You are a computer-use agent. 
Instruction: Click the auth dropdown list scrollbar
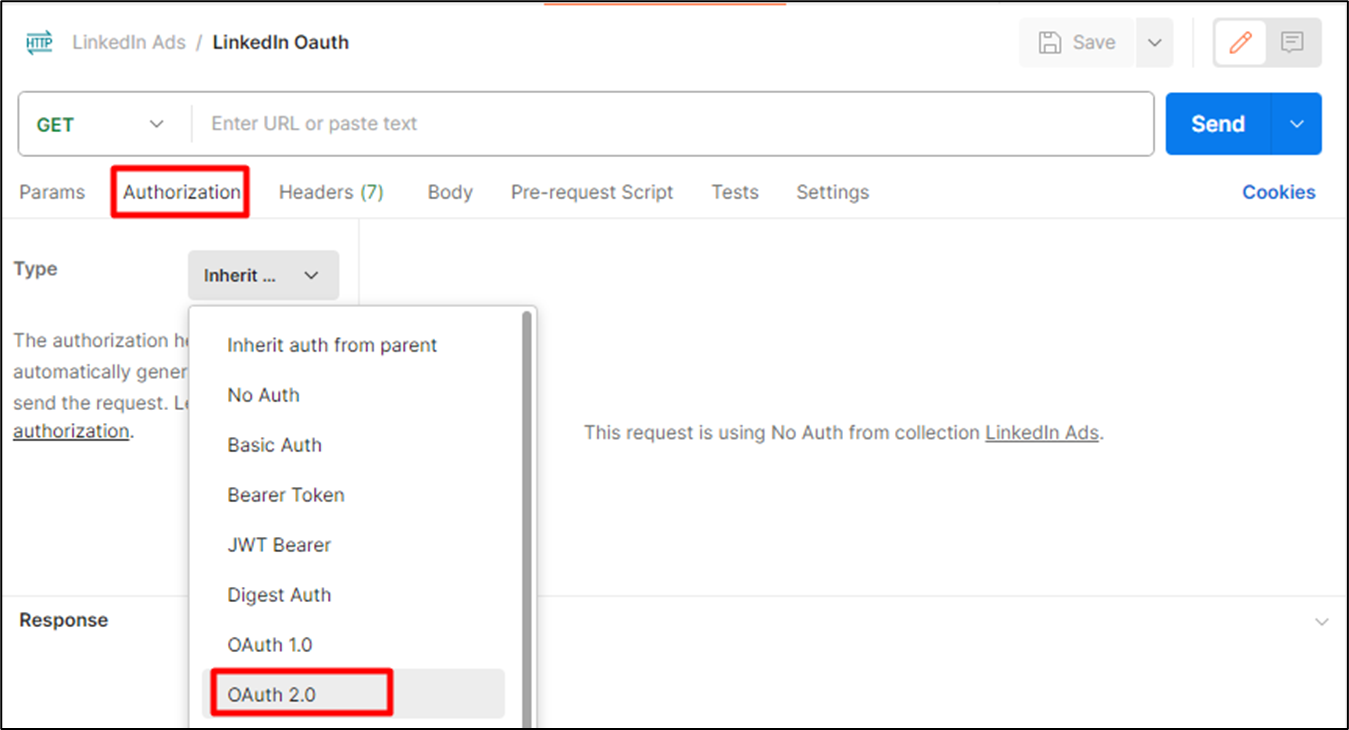pos(526,518)
